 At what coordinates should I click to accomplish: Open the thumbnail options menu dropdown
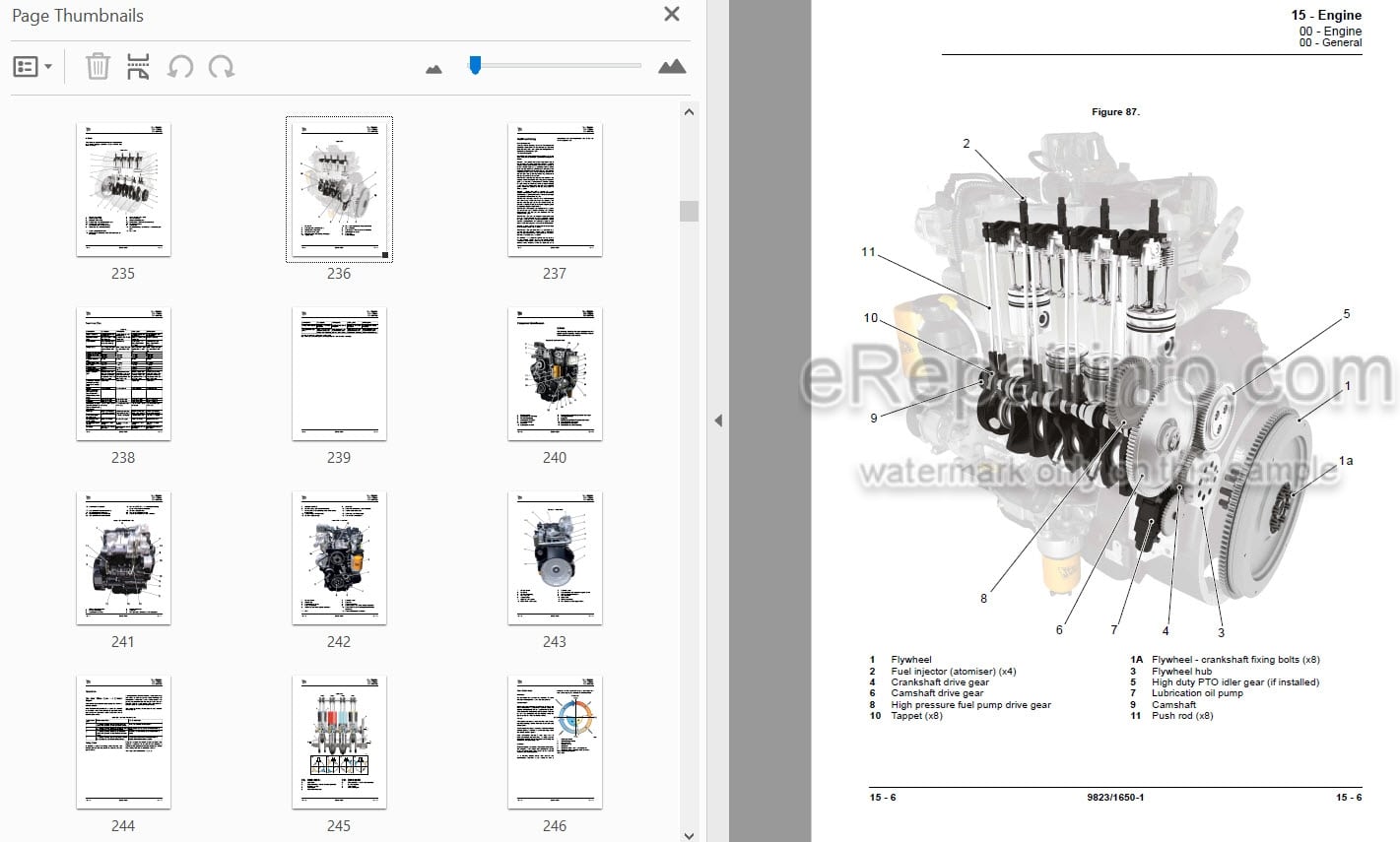click(x=33, y=67)
